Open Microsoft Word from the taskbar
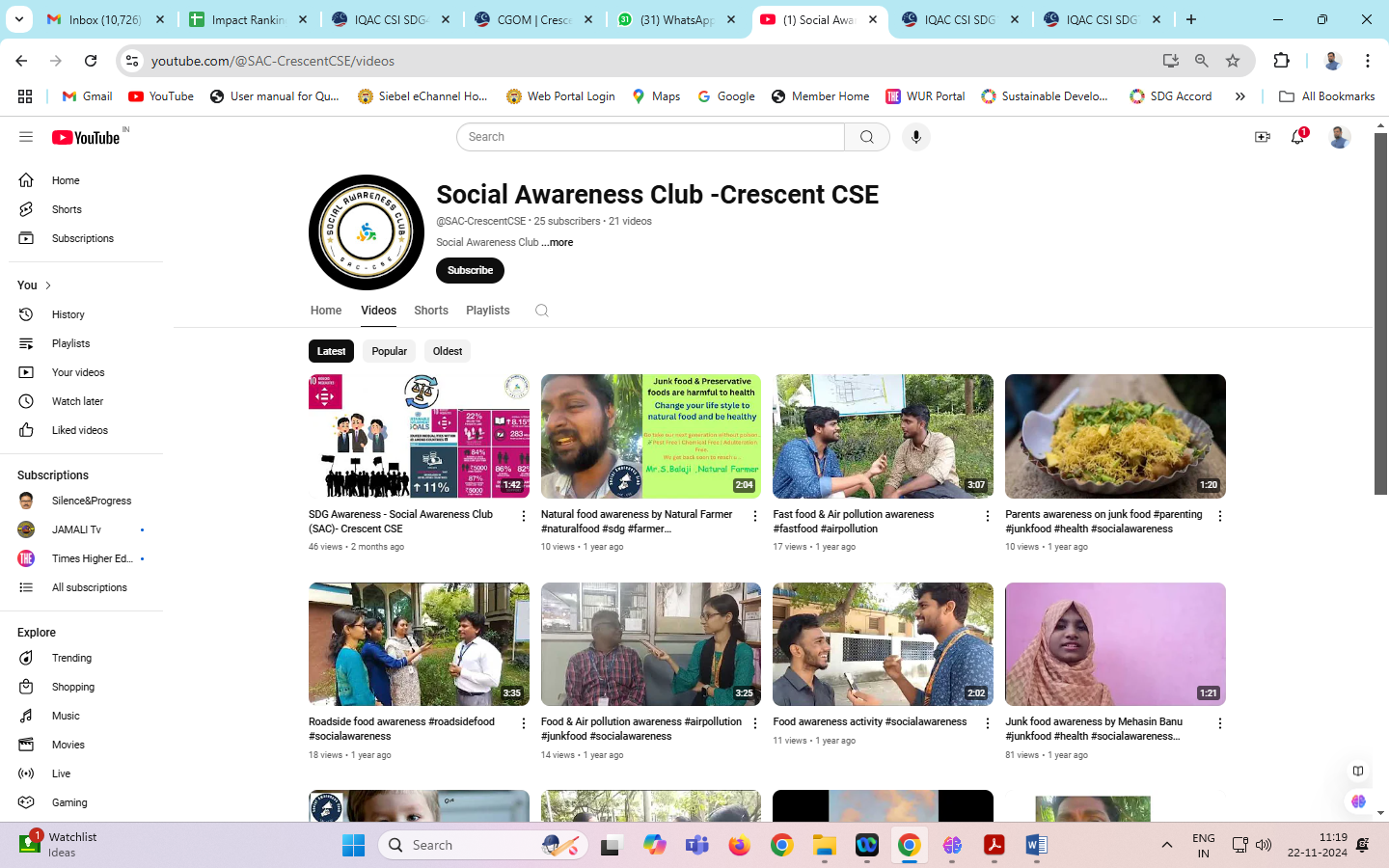1389x868 pixels. 1036,845
